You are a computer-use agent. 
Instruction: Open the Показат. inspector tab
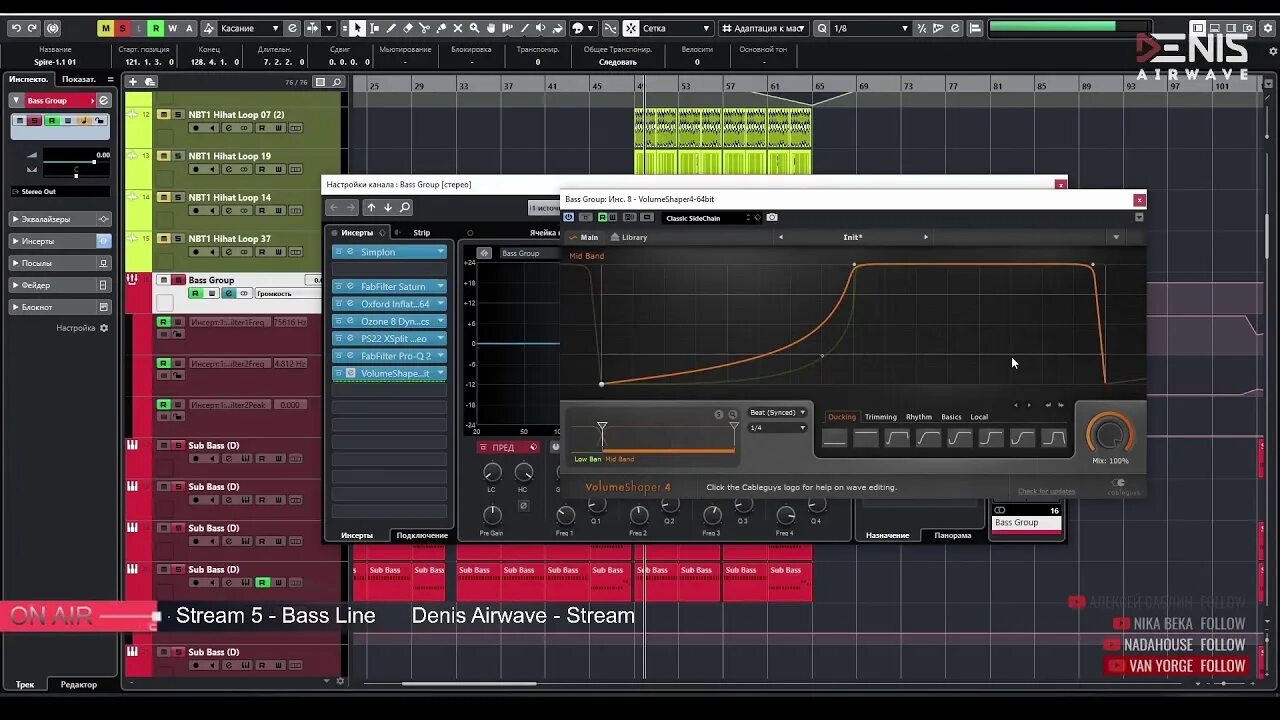pyautogui.click(x=79, y=79)
